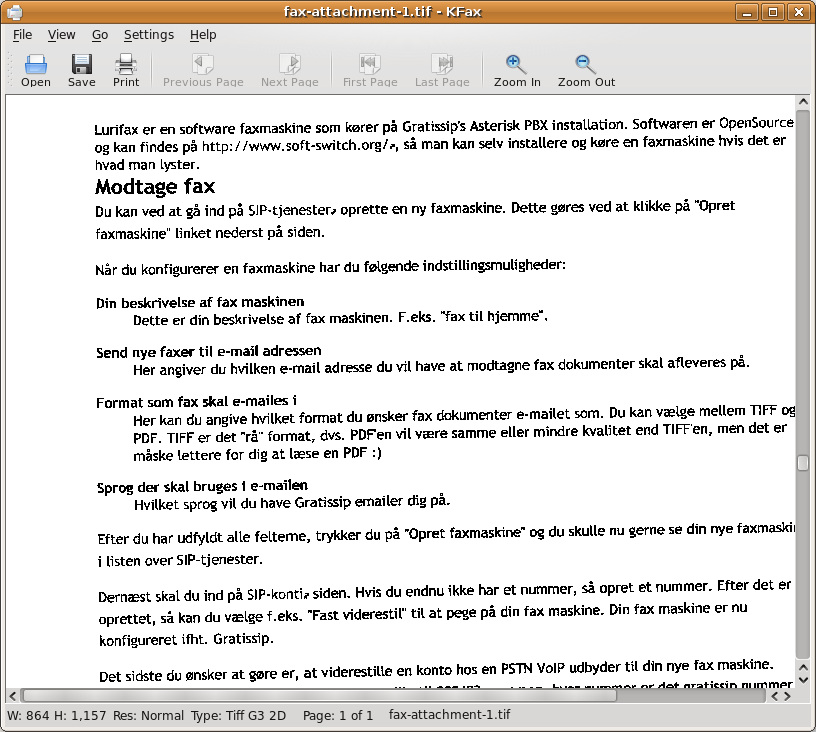Open the View menu

click(x=61, y=35)
